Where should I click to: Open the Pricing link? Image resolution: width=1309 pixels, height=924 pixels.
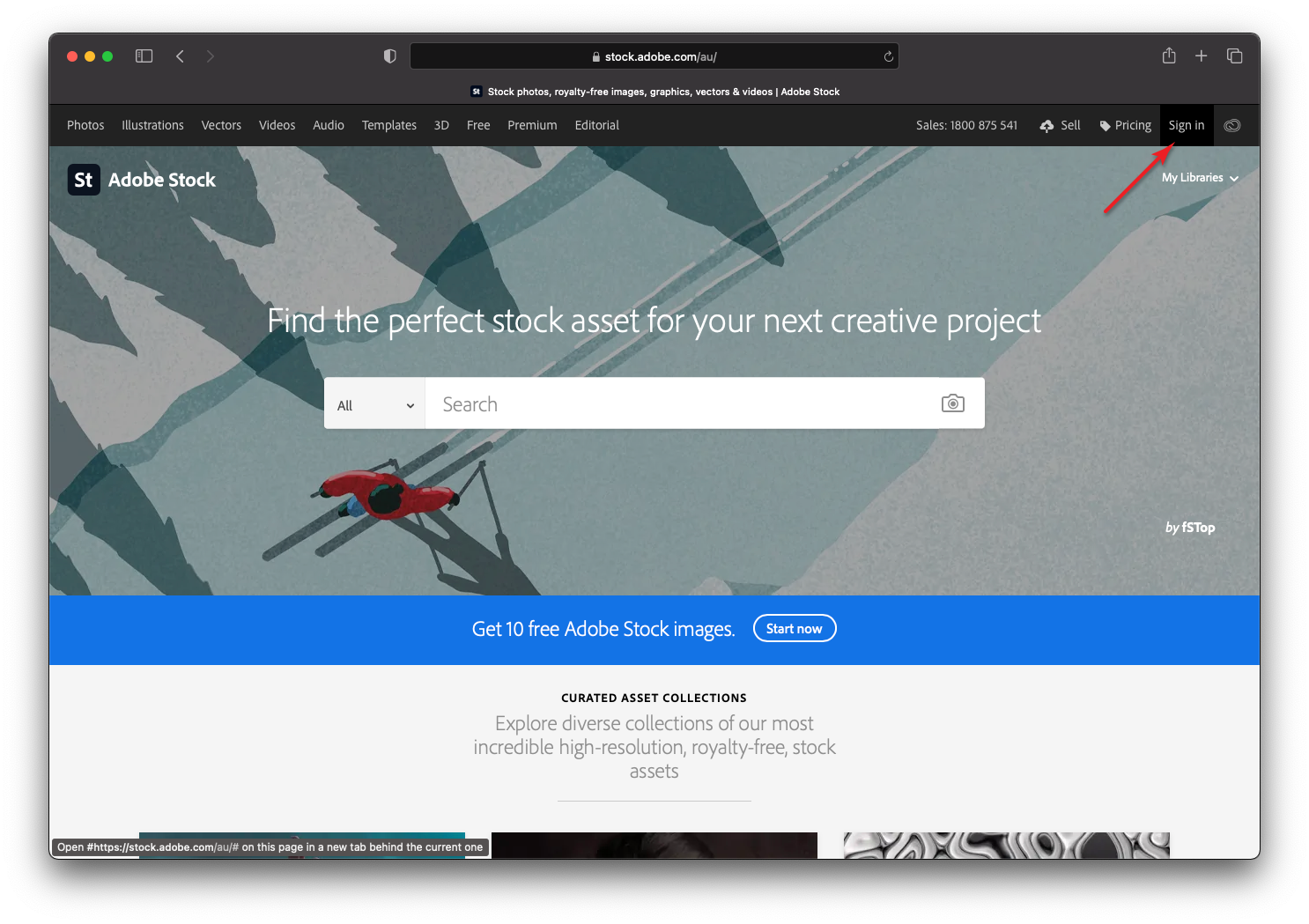[x=1125, y=125]
